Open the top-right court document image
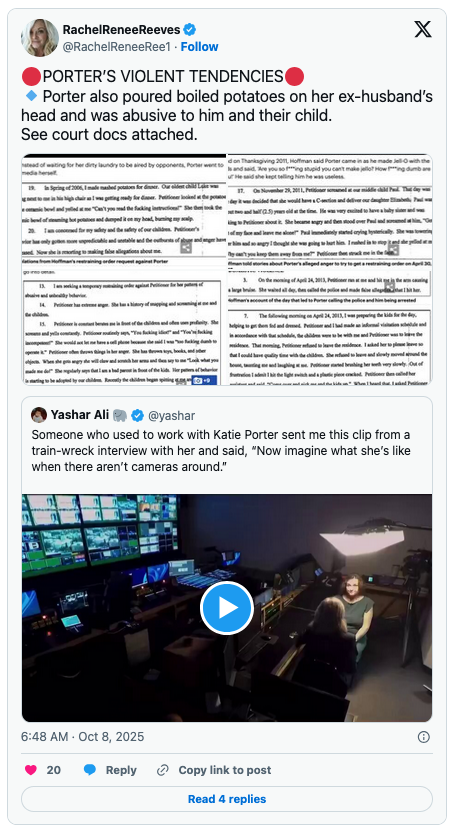The image size is (458, 831). point(330,212)
